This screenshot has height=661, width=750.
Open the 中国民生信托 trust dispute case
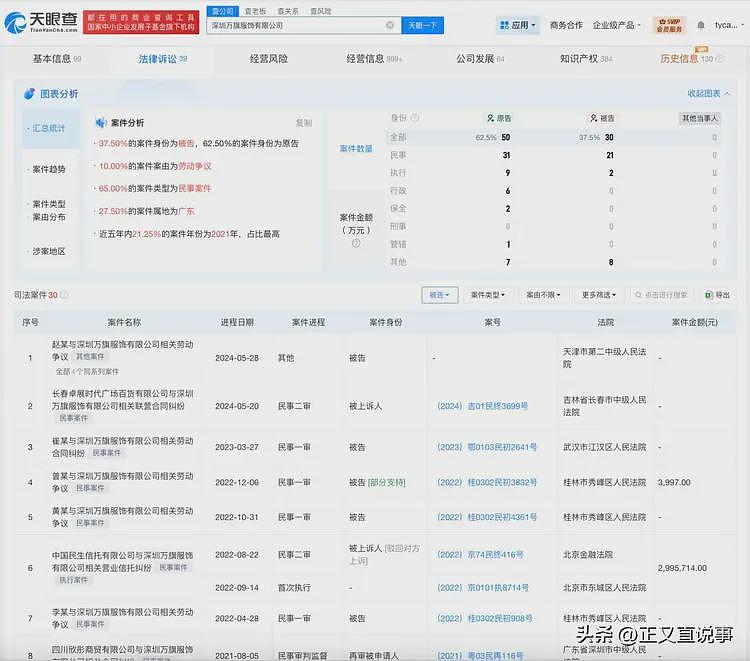click(122, 562)
